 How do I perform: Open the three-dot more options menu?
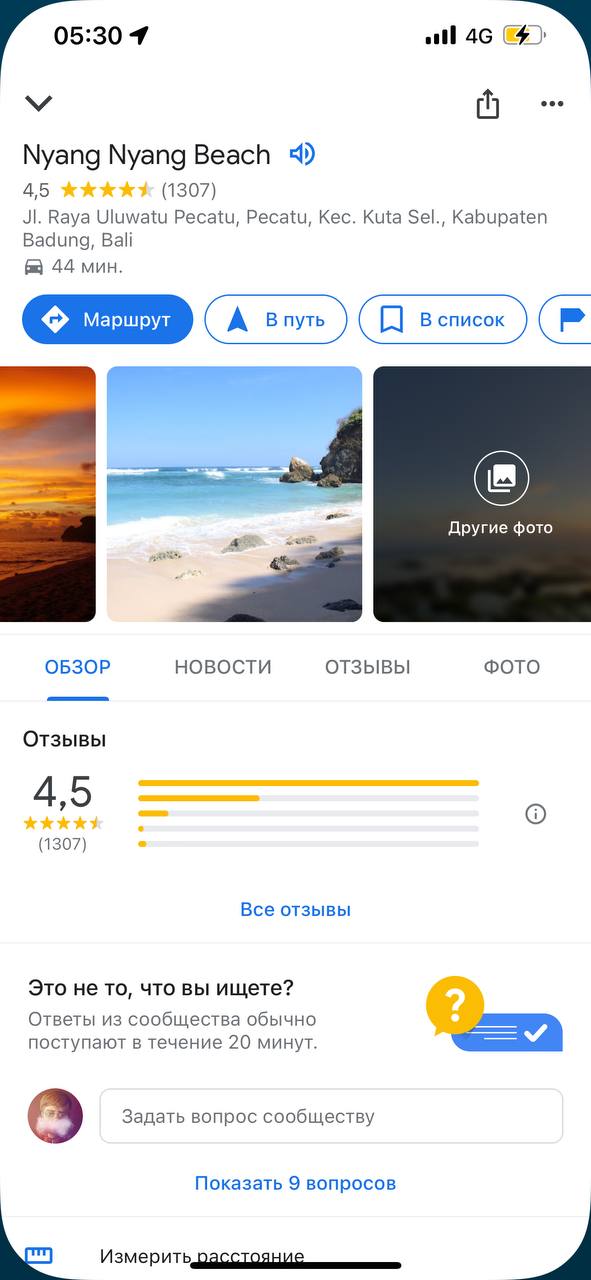[x=552, y=103]
